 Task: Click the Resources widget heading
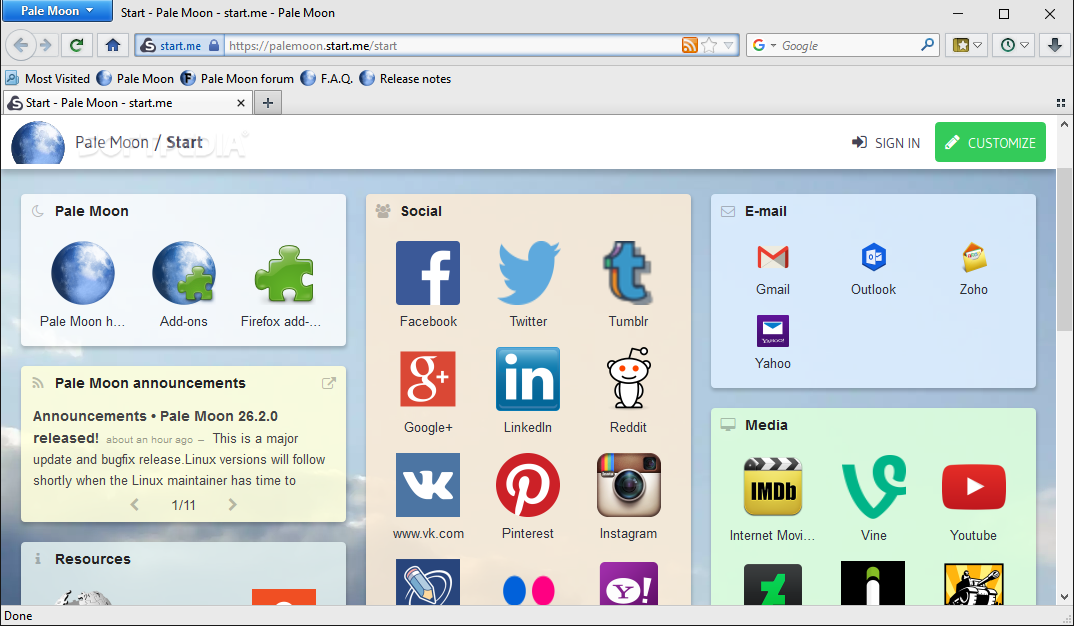(92, 559)
